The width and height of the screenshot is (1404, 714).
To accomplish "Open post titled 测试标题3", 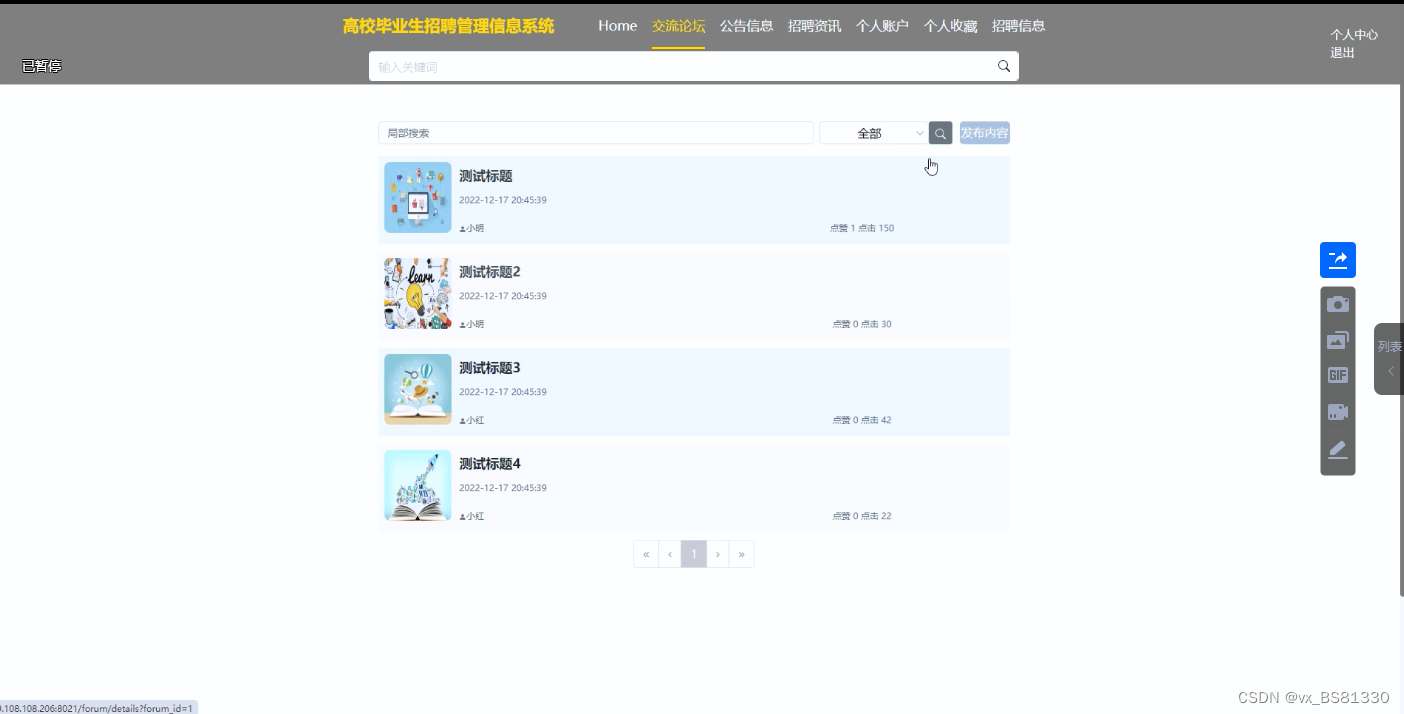I will 490,368.
